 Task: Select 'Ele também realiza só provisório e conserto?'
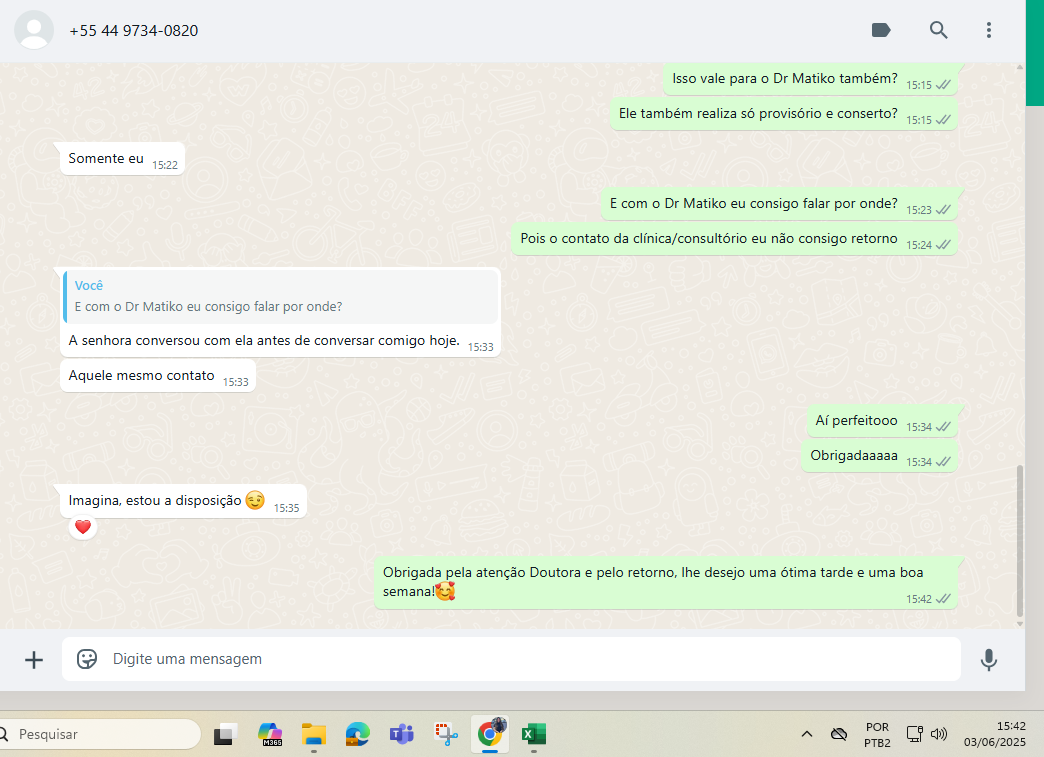tap(784, 115)
